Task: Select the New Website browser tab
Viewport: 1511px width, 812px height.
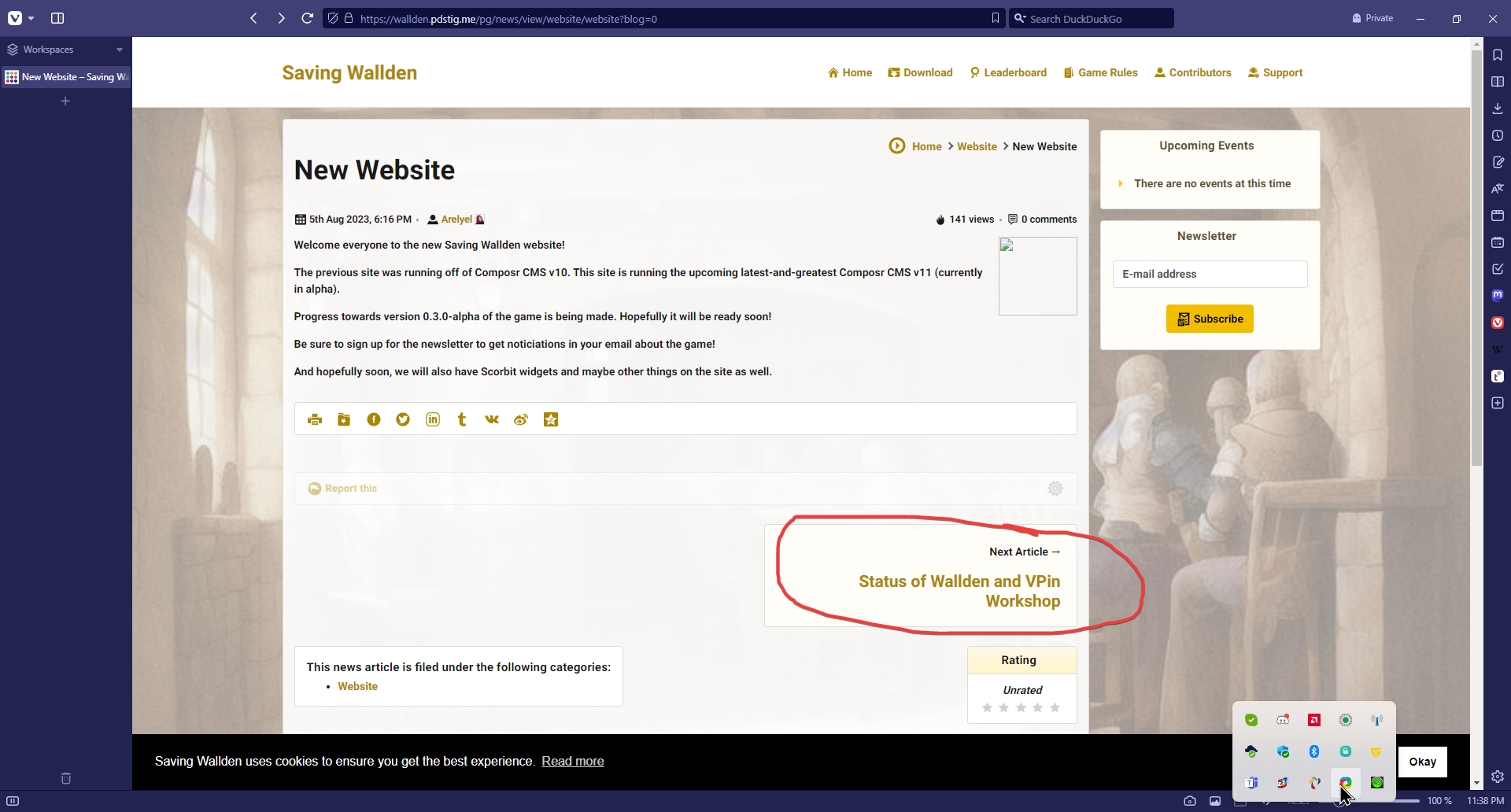Action: click(x=66, y=77)
